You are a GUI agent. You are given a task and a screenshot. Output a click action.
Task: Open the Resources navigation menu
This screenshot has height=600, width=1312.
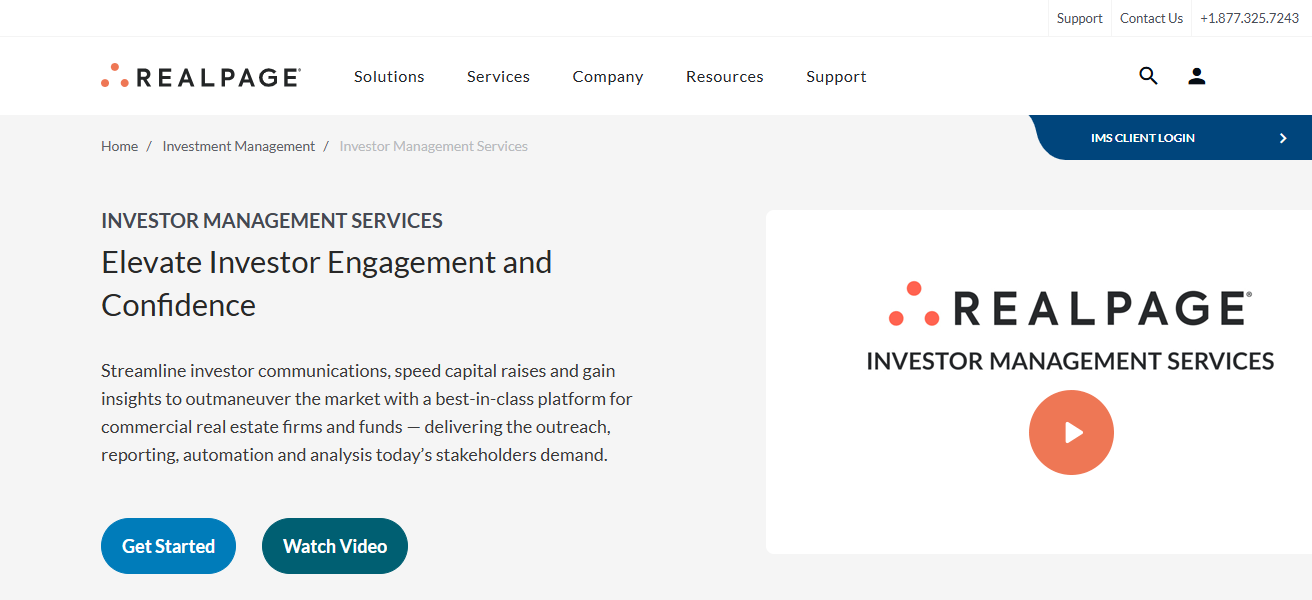[x=724, y=76]
